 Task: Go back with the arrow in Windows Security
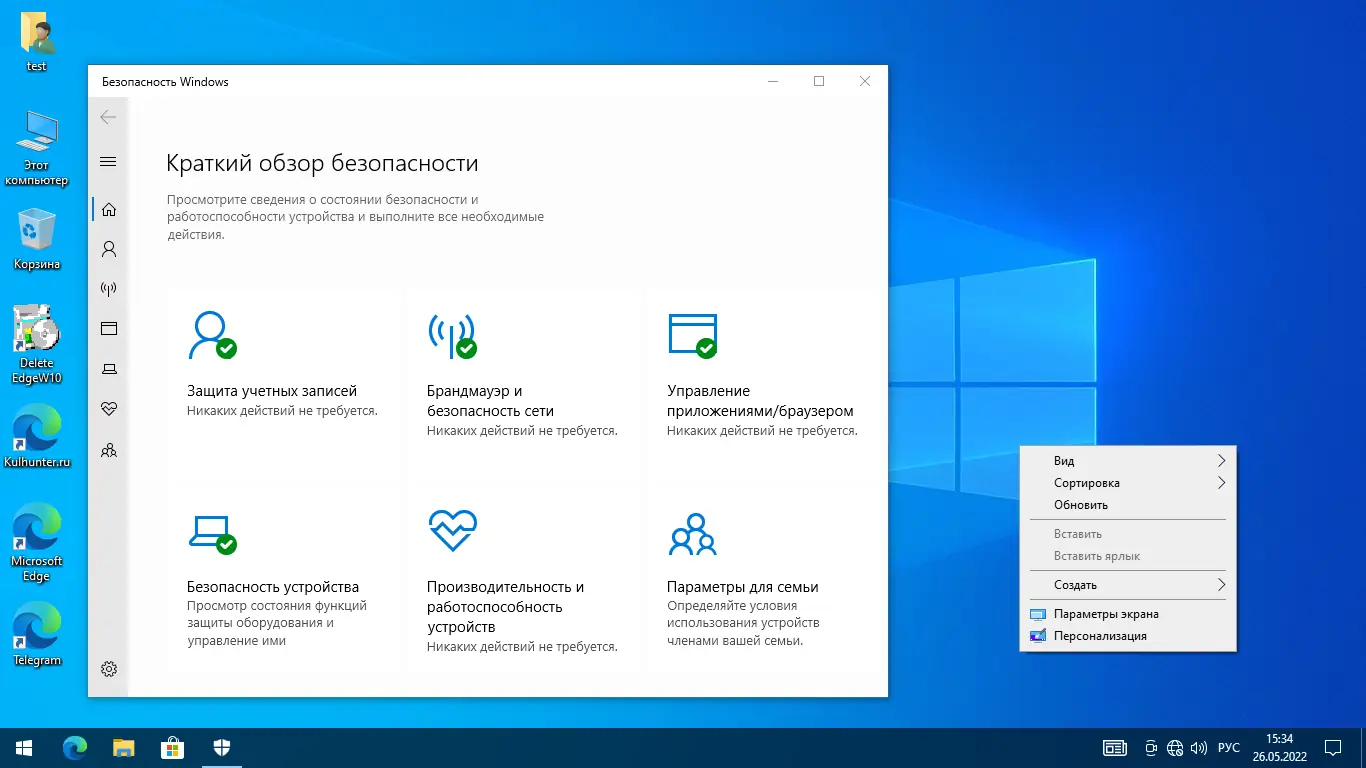pos(108,117)
